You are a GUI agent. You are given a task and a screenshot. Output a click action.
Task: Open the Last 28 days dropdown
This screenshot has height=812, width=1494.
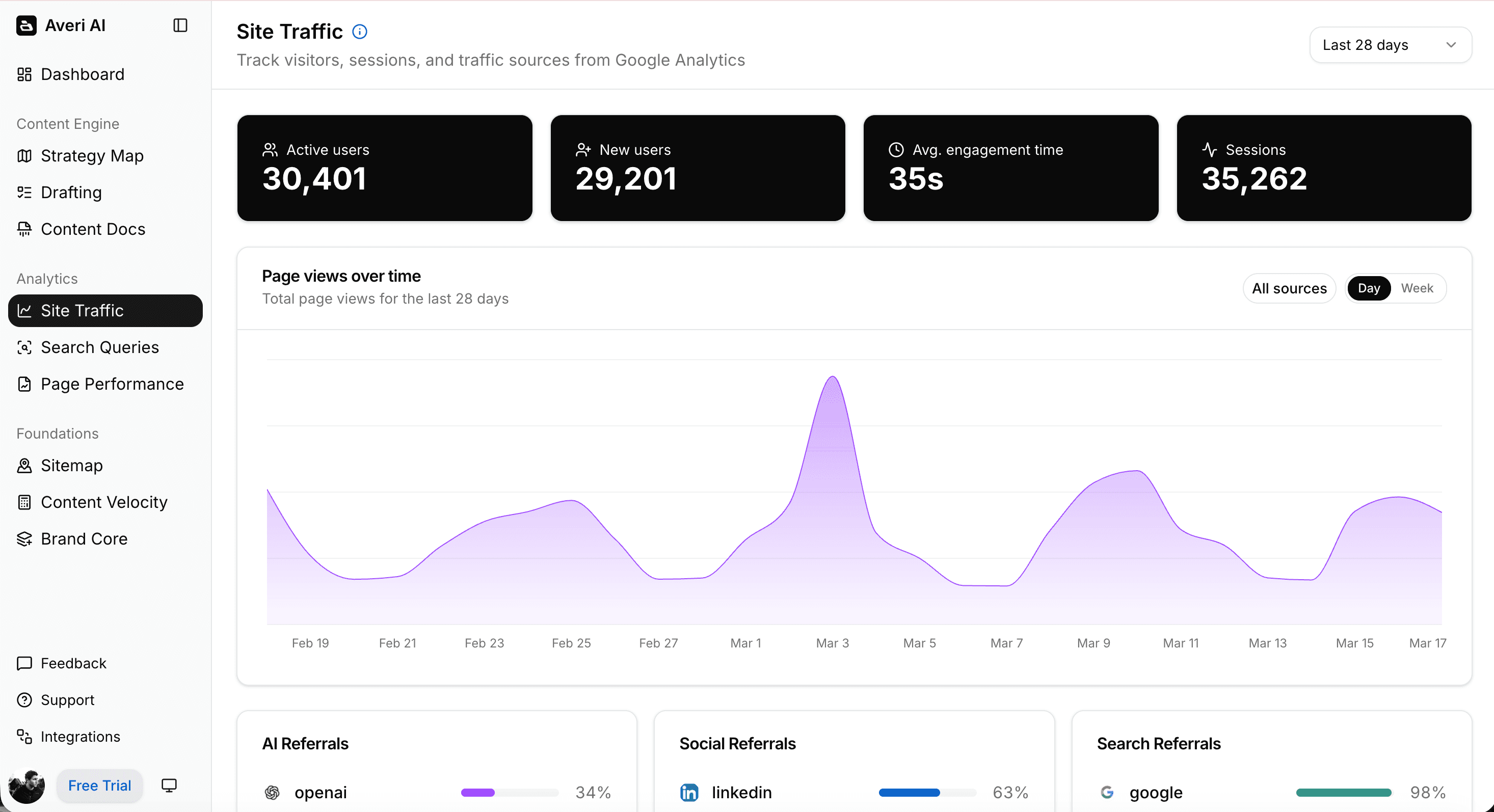(1390, 45)
